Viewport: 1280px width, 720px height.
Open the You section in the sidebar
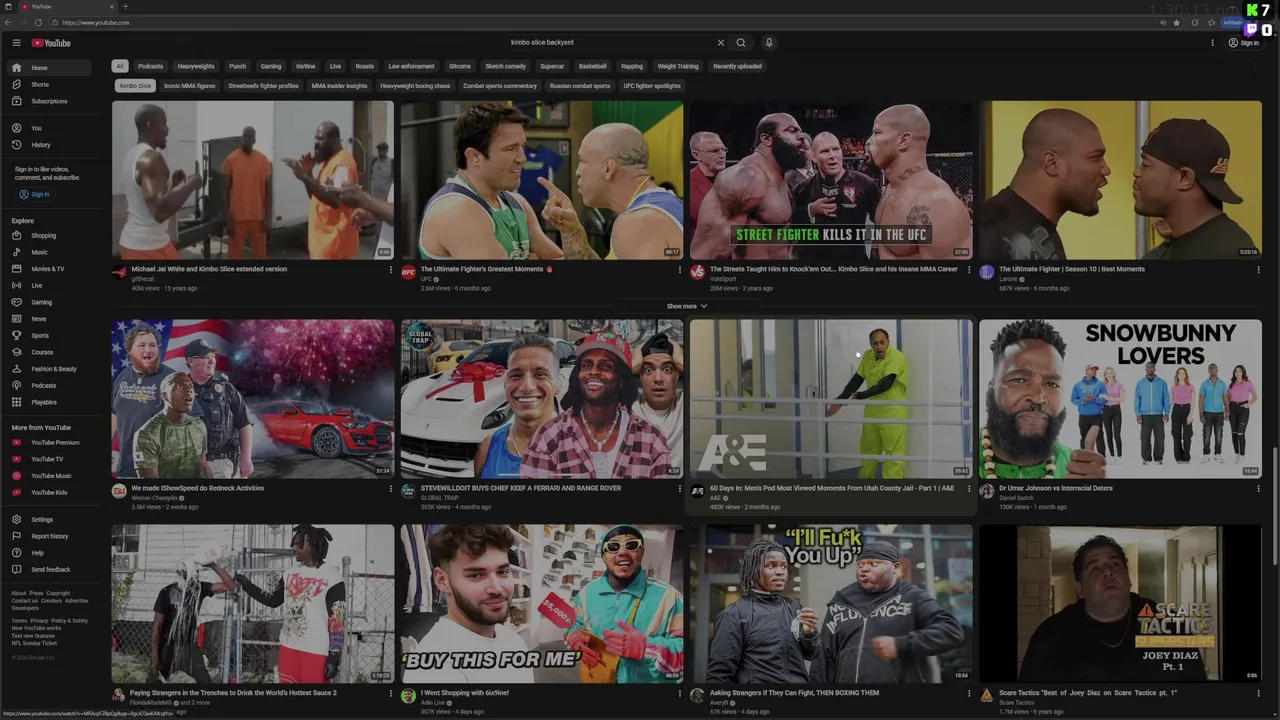pyautogui.click(x=51, y=128)
